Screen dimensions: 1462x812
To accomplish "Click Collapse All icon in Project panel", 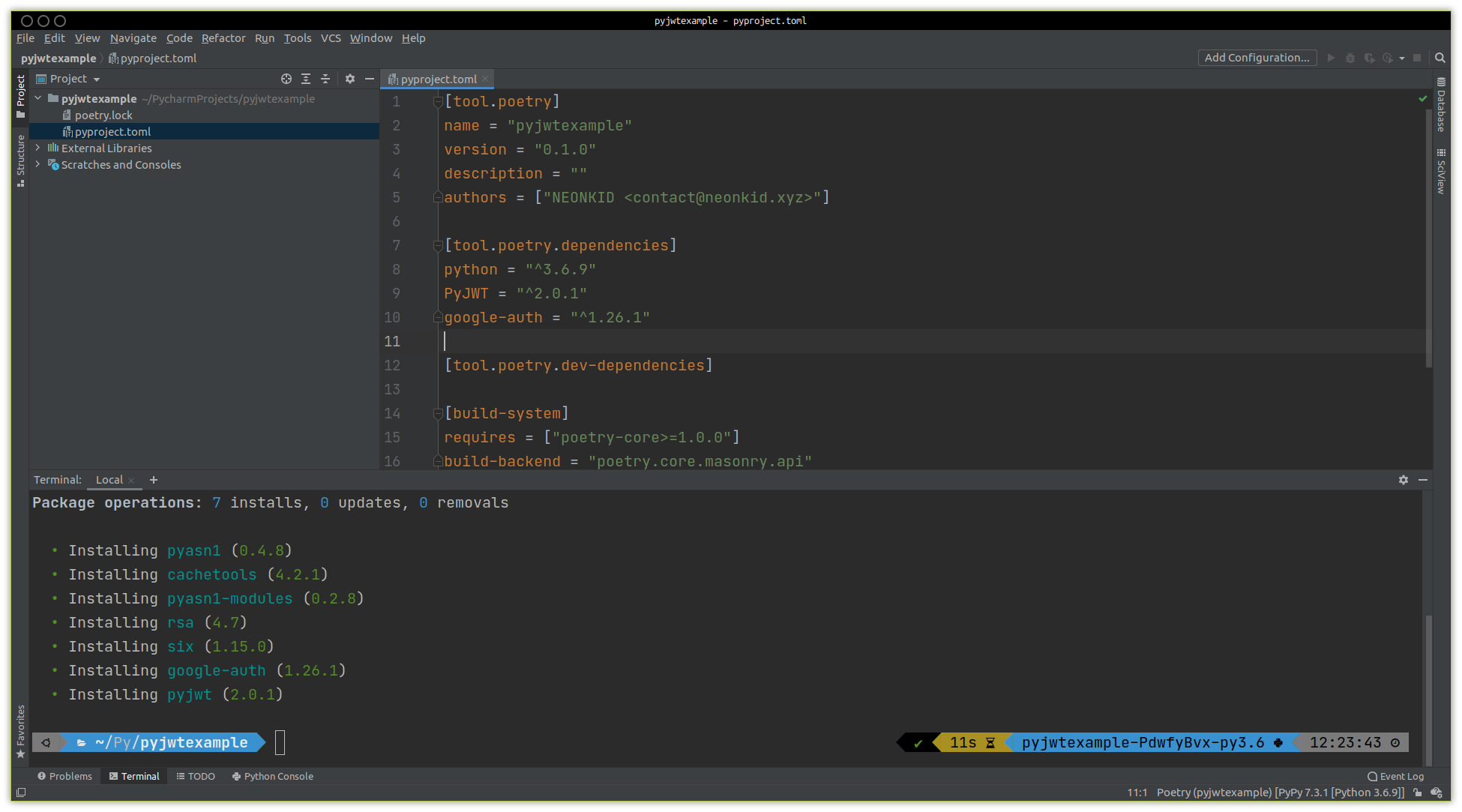I will [325, 79].
